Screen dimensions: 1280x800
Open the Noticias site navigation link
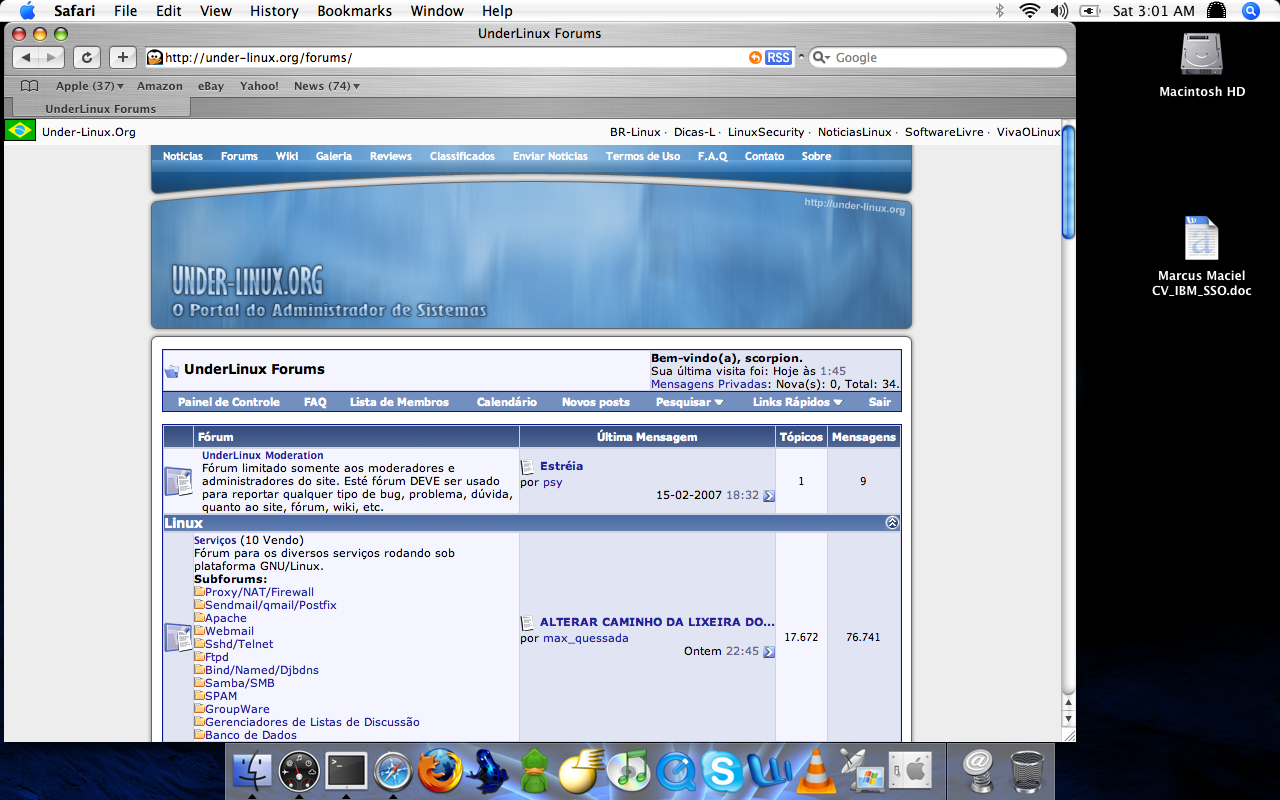click(183, 156)
